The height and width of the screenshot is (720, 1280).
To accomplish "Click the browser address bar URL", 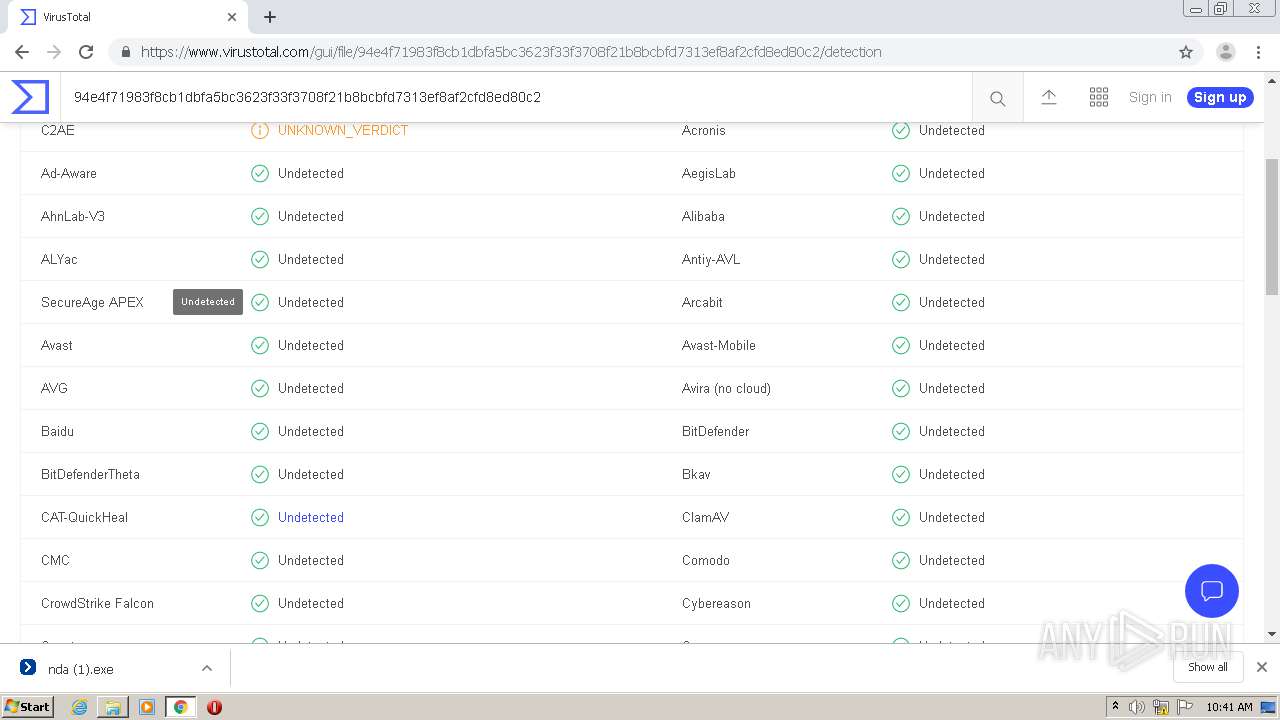I will pyautogui.click(x=511, y=52).
